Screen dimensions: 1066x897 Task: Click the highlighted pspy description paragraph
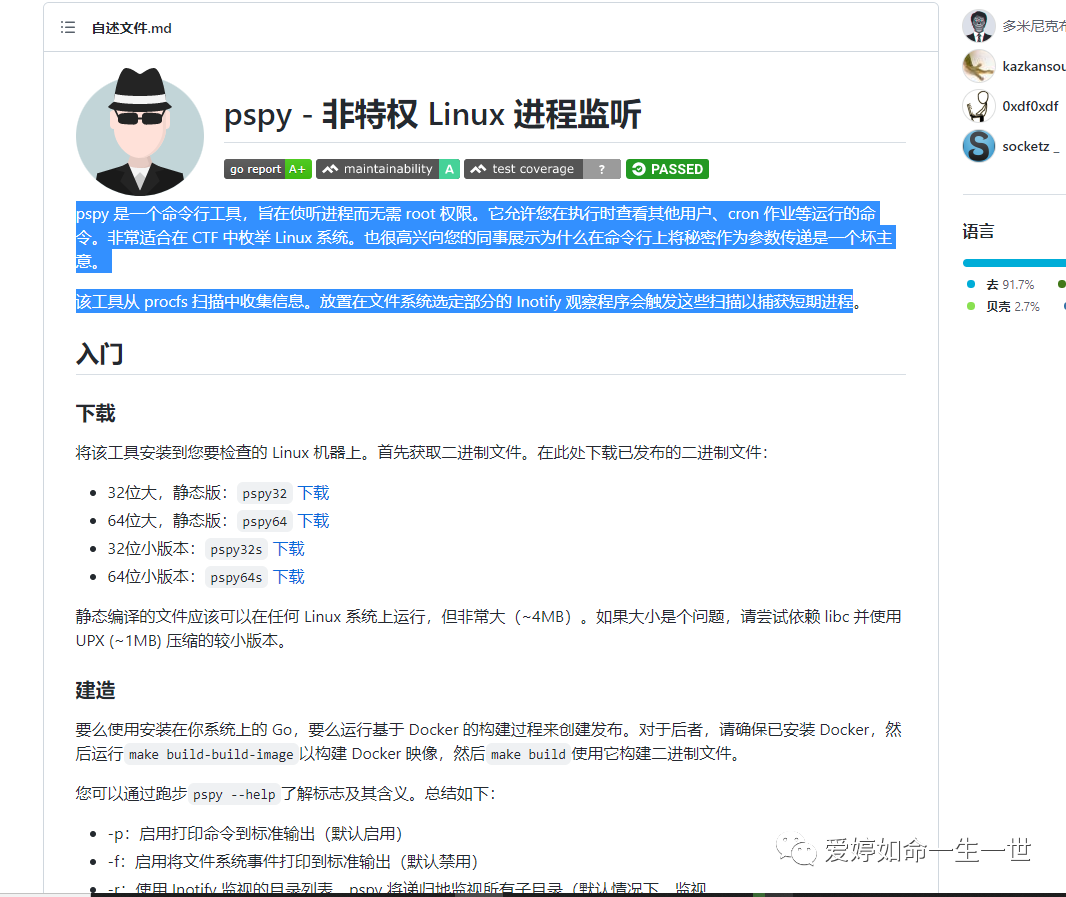pos(485,237)
